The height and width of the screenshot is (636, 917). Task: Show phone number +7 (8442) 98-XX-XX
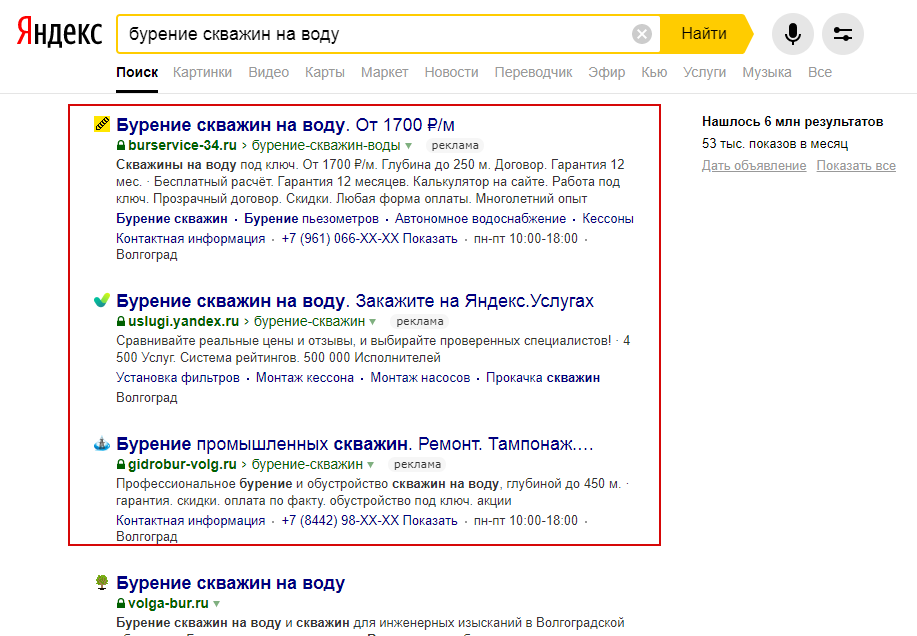pyautogui.click(x=369, y=520)
